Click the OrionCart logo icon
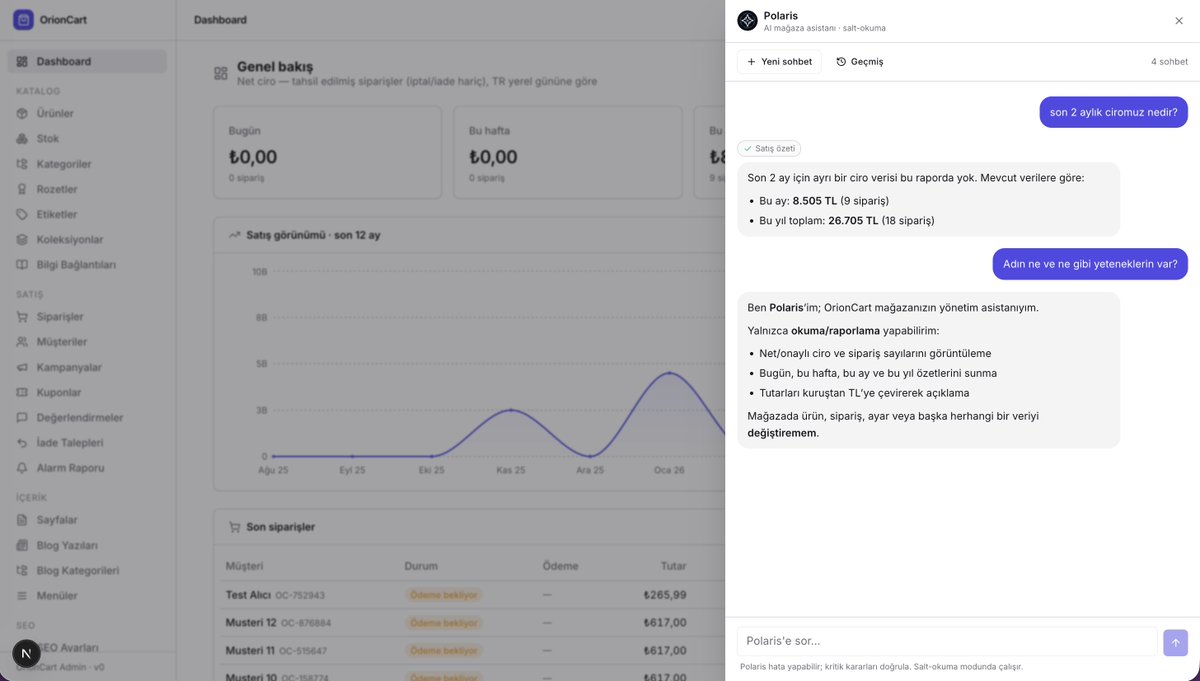The image size is (1200, 681). coord(23,19)
